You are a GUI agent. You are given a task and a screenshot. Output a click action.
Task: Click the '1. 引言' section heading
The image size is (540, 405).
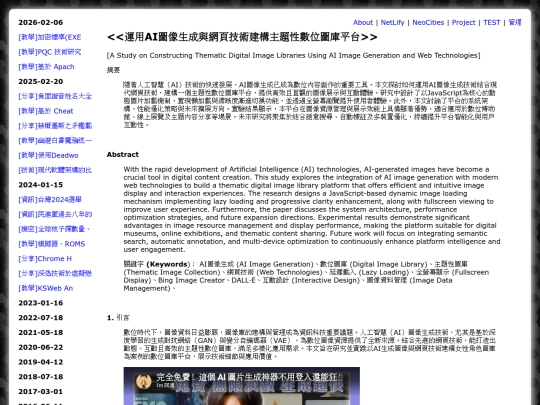coord(118,318)
